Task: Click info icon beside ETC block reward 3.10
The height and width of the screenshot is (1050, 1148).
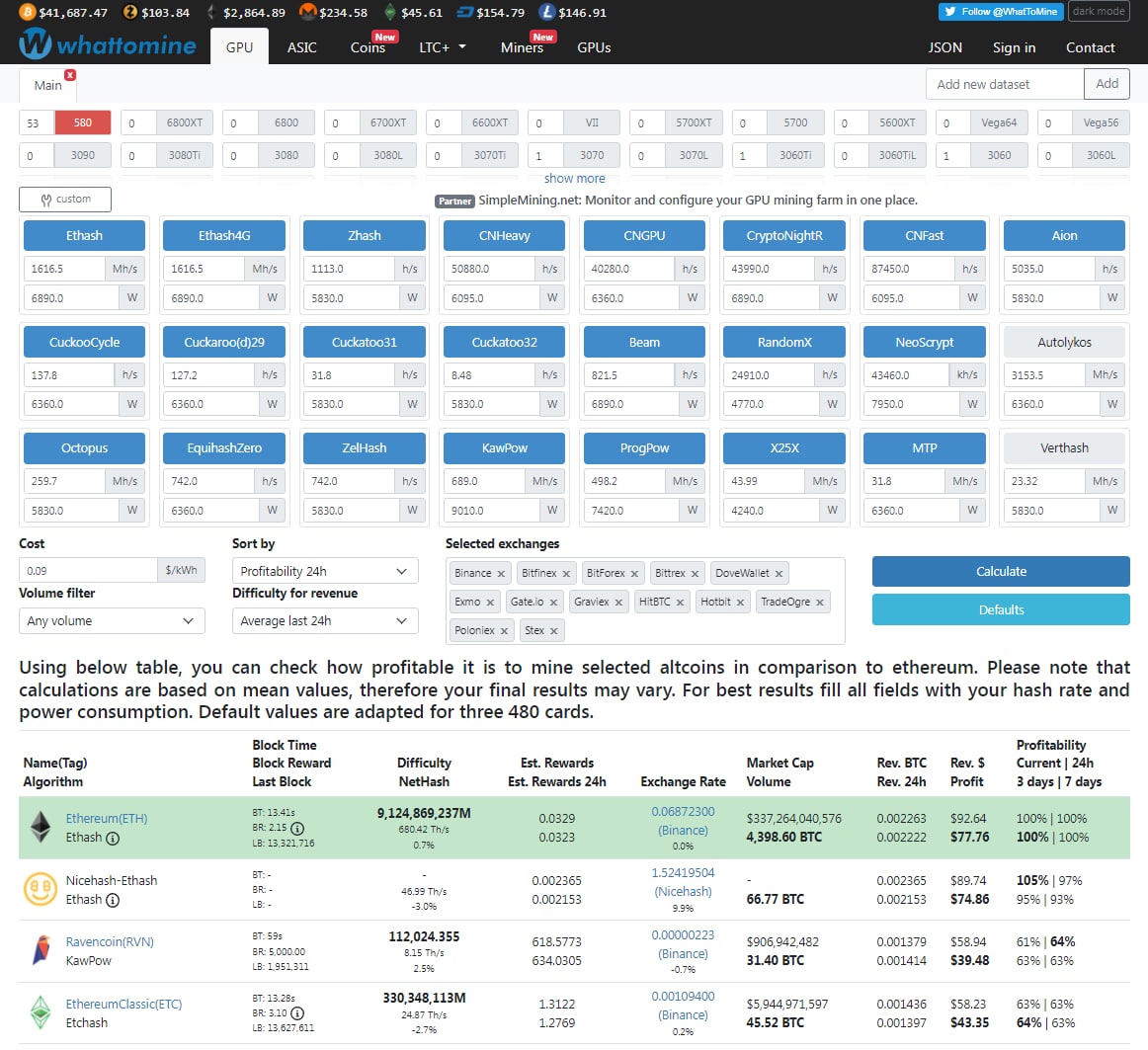Action: coord(297,1014)
